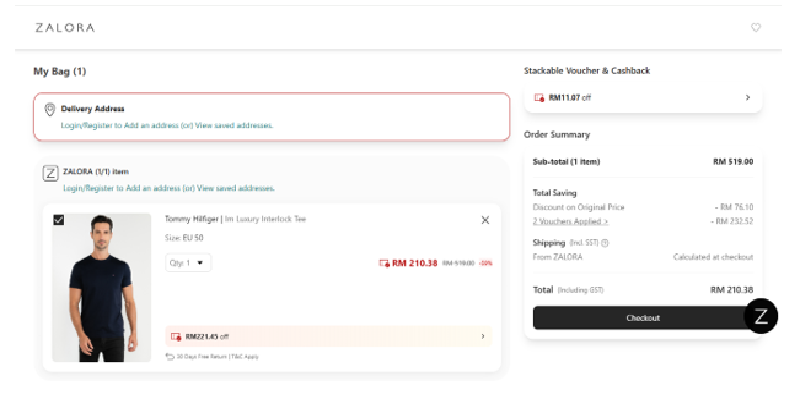This screenshot has height=394, width=800.
Task: Click Calculated at checkout text
Action: [713, 257]
